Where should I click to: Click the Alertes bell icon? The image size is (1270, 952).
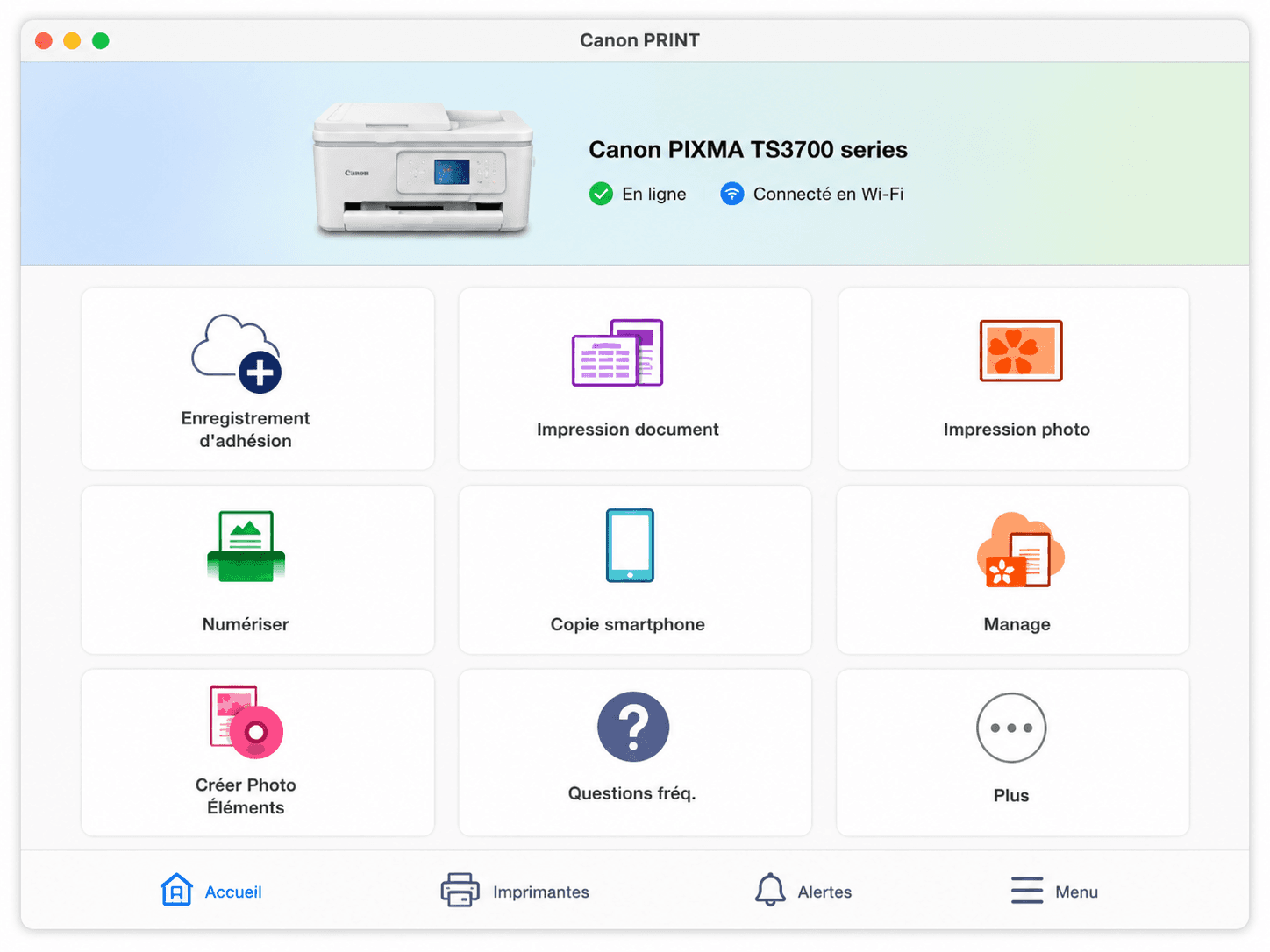[x=770, y=890]
